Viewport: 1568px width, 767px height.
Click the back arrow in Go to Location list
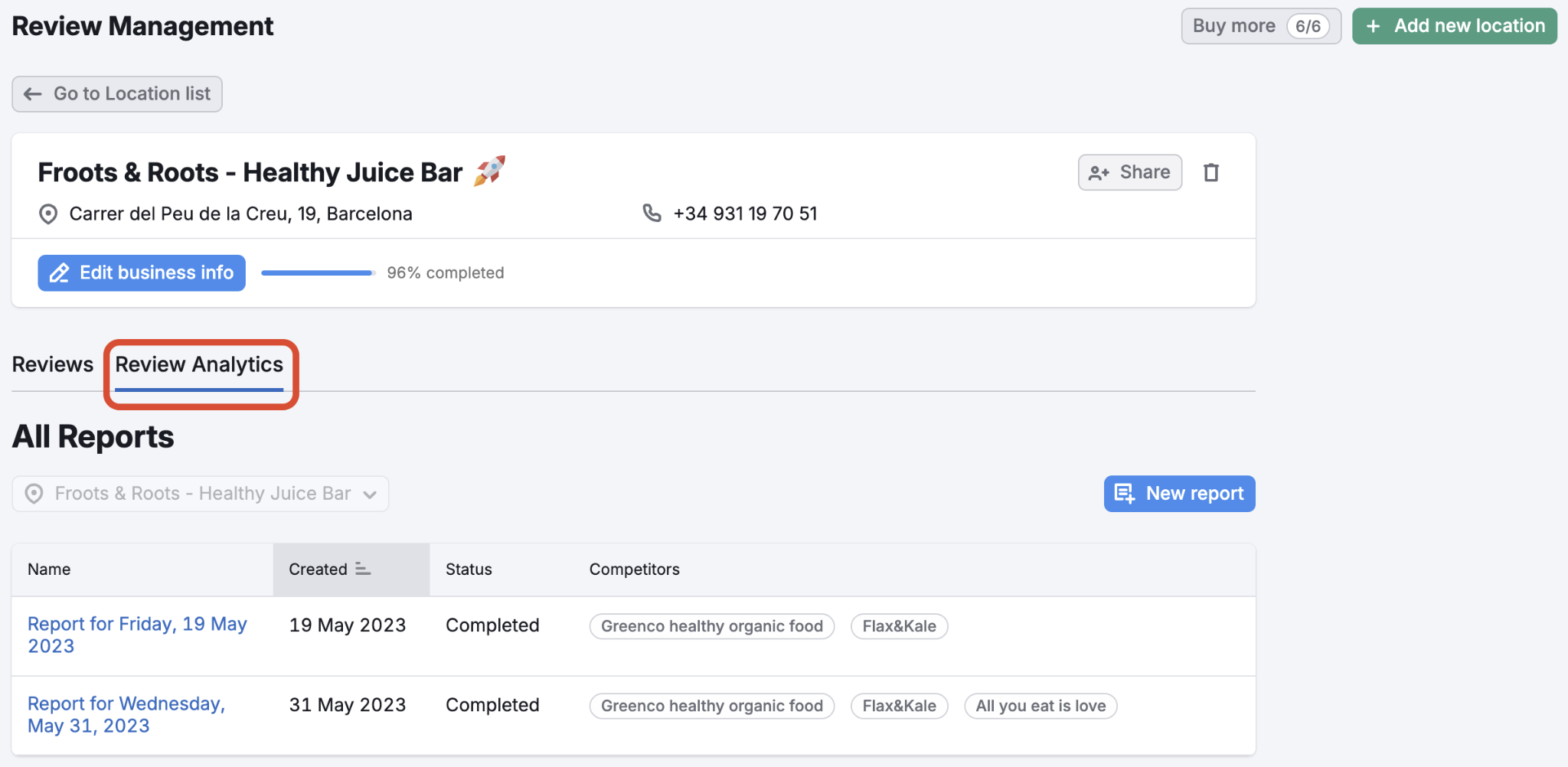pos(32,93)
